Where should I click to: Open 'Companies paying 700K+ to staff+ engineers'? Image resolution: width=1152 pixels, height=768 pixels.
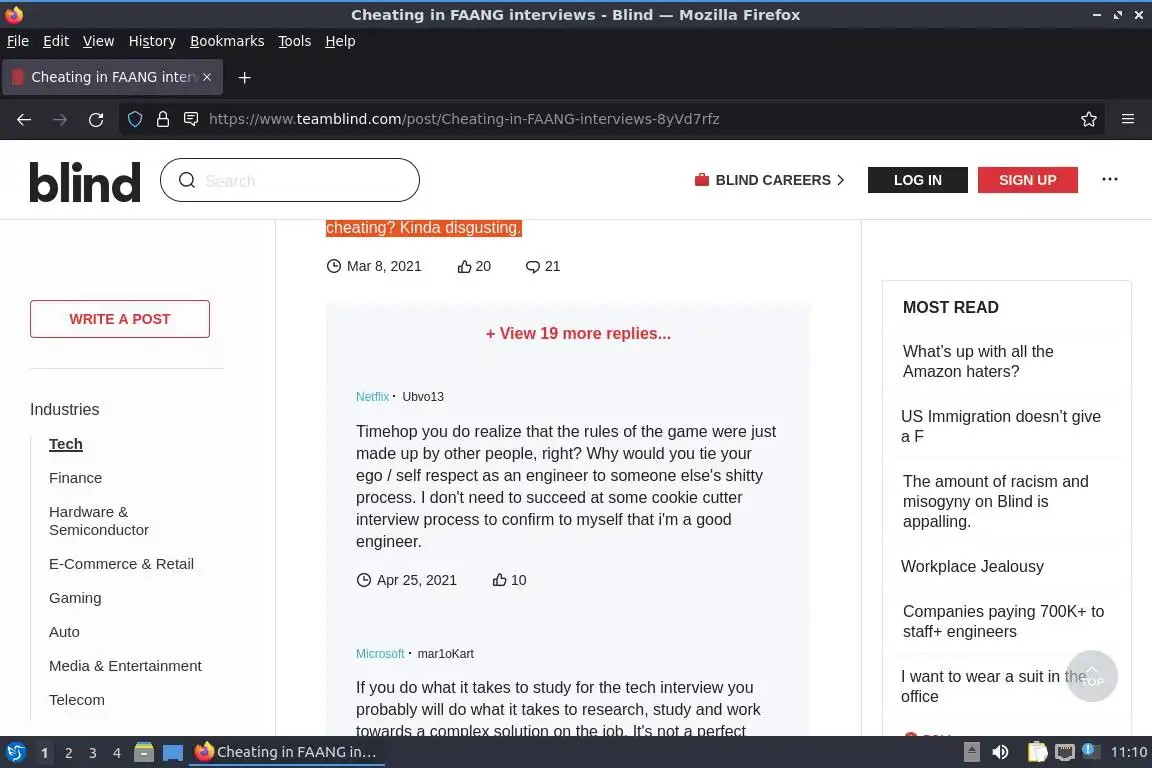pyautogui.click(x=1003, y=622)
